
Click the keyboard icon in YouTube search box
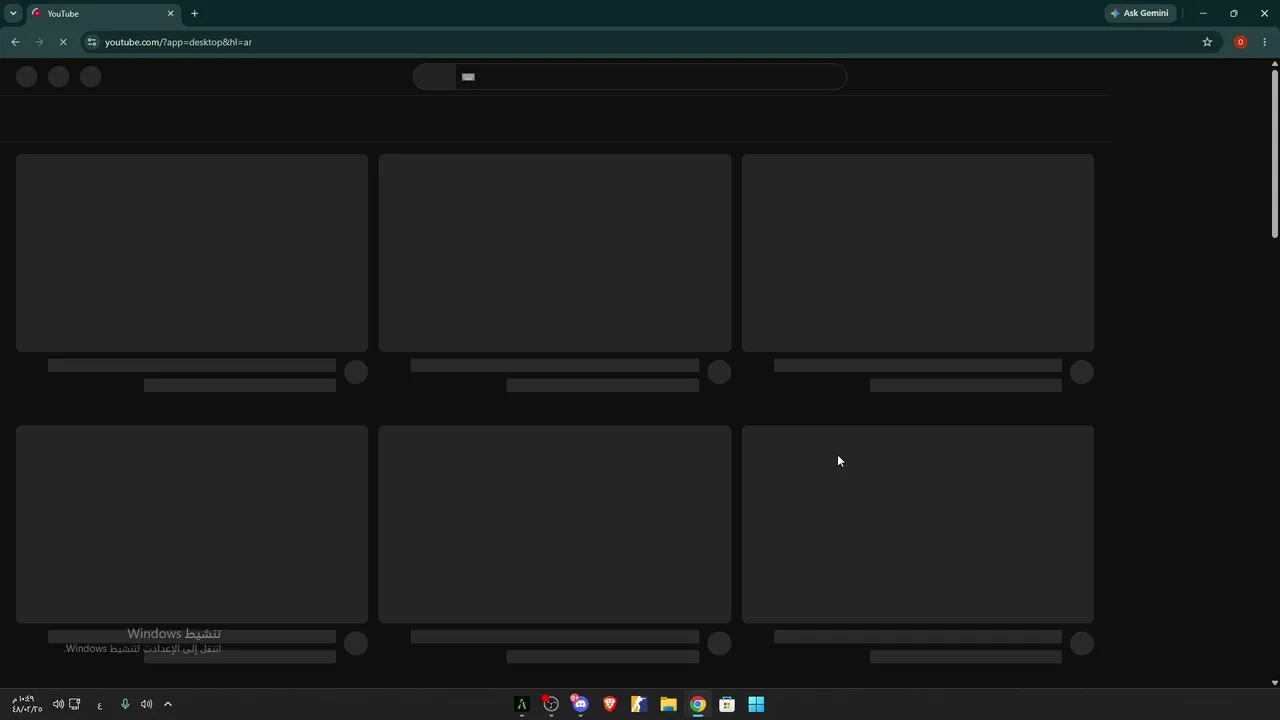click(x=468, y=76)
